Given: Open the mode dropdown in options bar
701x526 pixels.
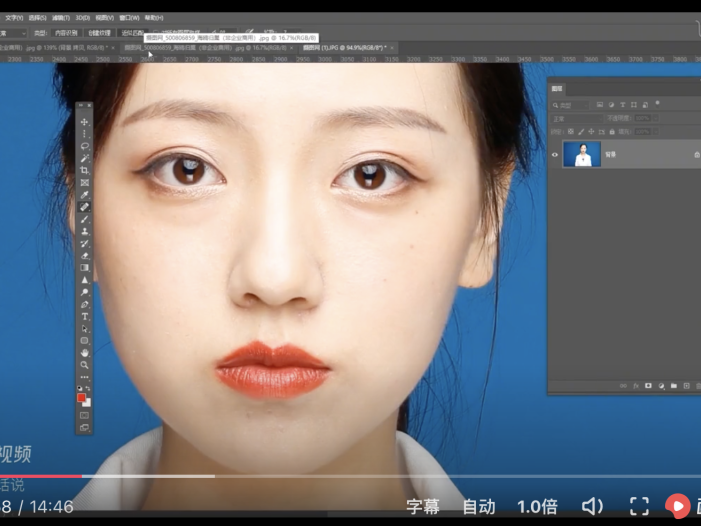Looking at the screenshot, I should pos(13,33).
